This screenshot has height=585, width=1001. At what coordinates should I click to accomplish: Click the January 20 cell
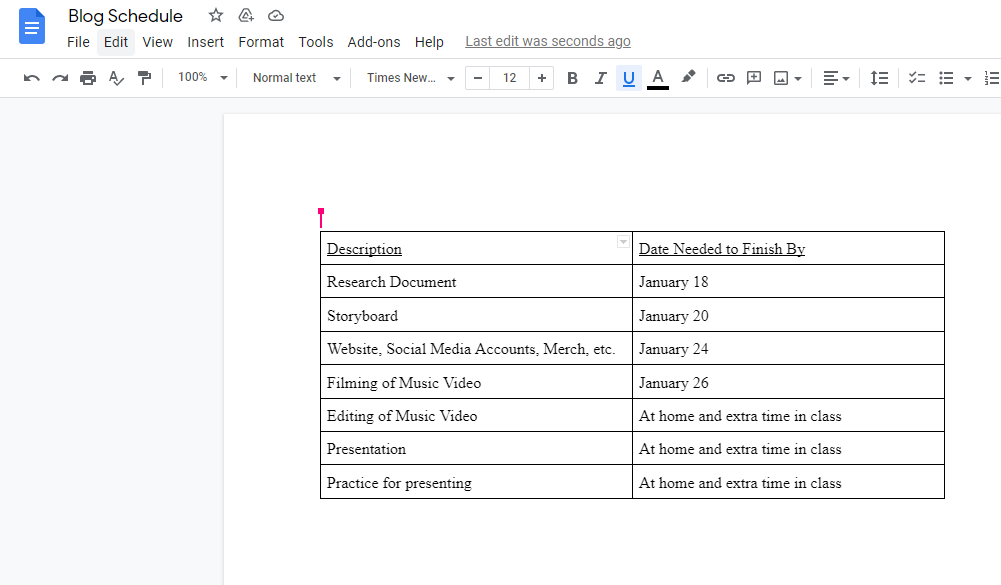pyautogui.click(x=788, y=315)
